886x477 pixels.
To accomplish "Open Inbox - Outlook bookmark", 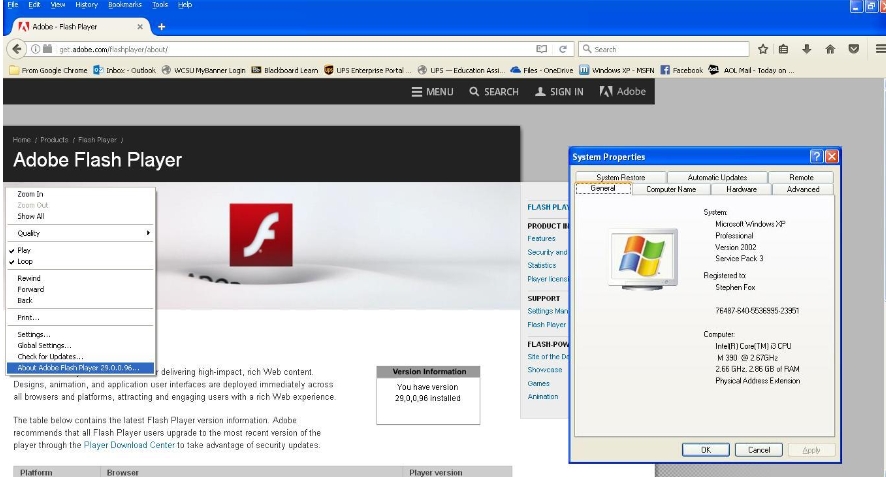I will 125,70.
